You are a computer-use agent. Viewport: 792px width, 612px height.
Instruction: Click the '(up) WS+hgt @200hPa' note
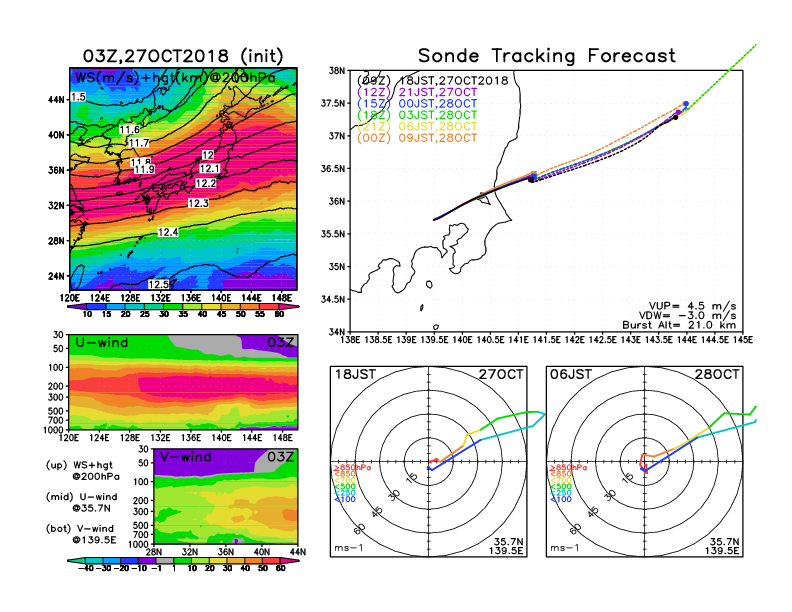click(x=83, y=470)
